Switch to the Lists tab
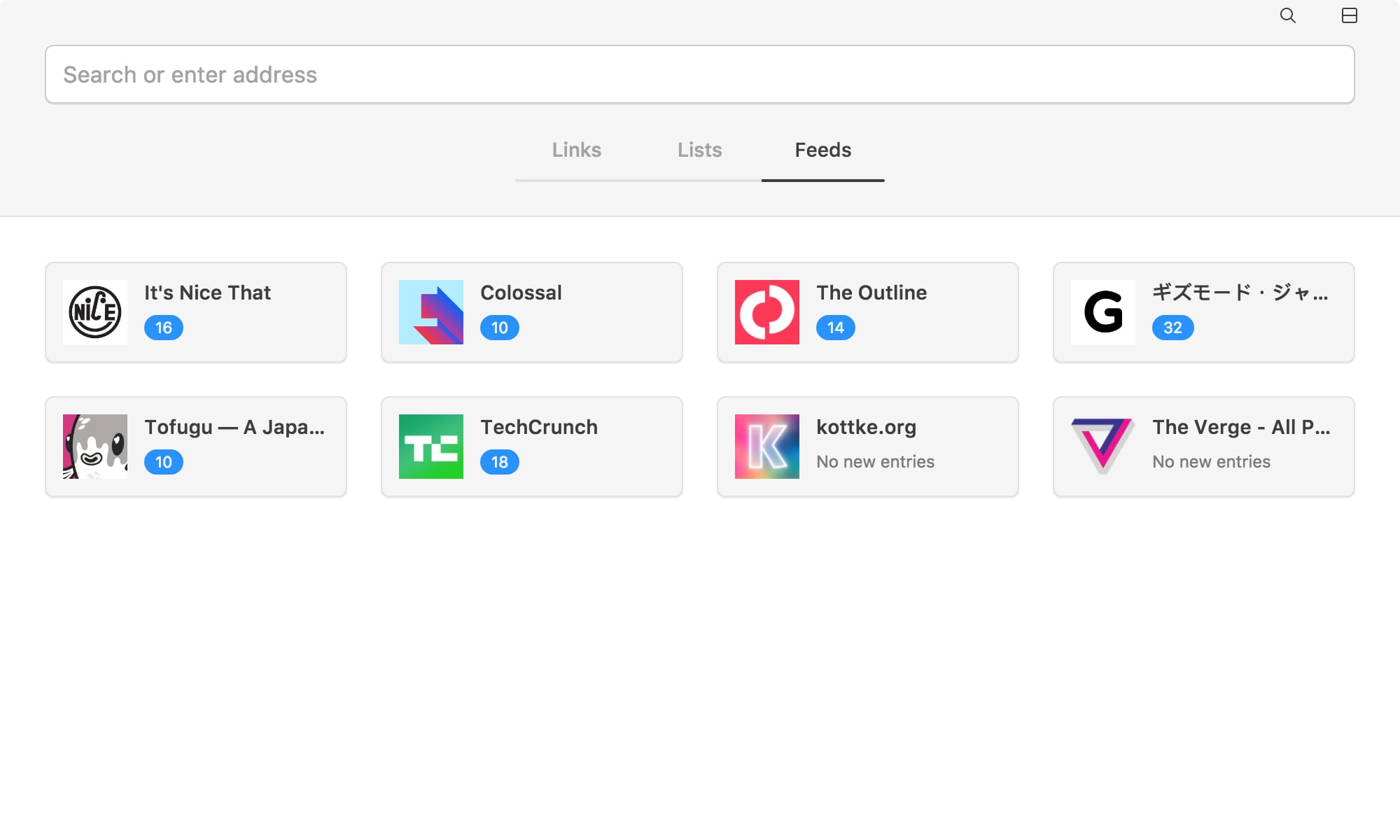The height and width of the screenshot is (840, 1400). coord(700,150)
